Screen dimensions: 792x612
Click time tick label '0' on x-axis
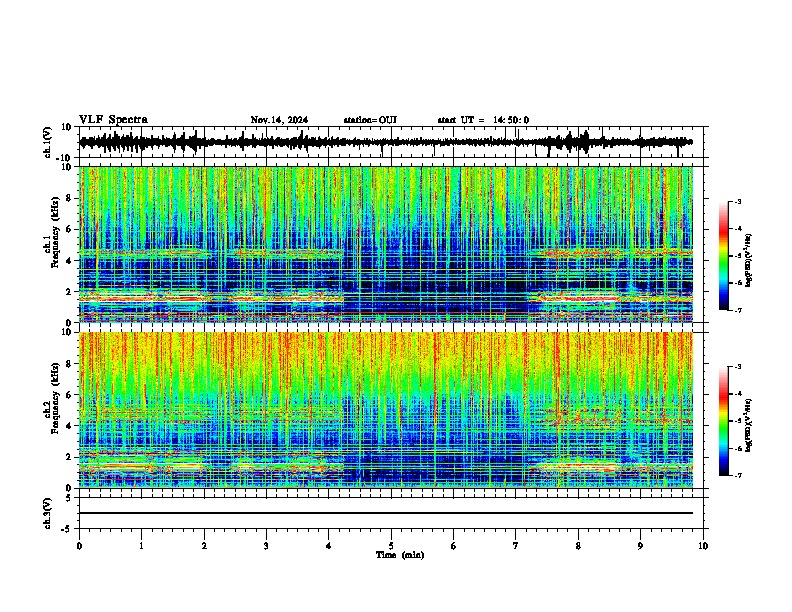(x=79, y=546)
